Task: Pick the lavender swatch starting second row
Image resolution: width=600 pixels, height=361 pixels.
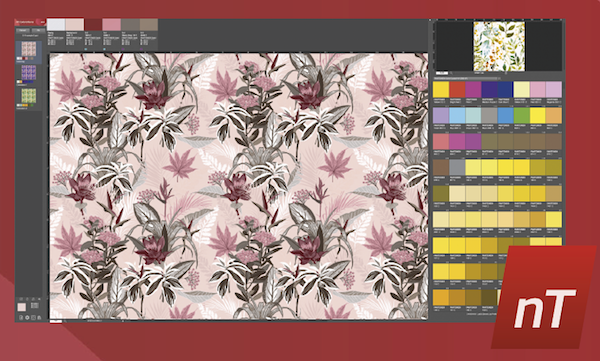Action: coord(441,115)
